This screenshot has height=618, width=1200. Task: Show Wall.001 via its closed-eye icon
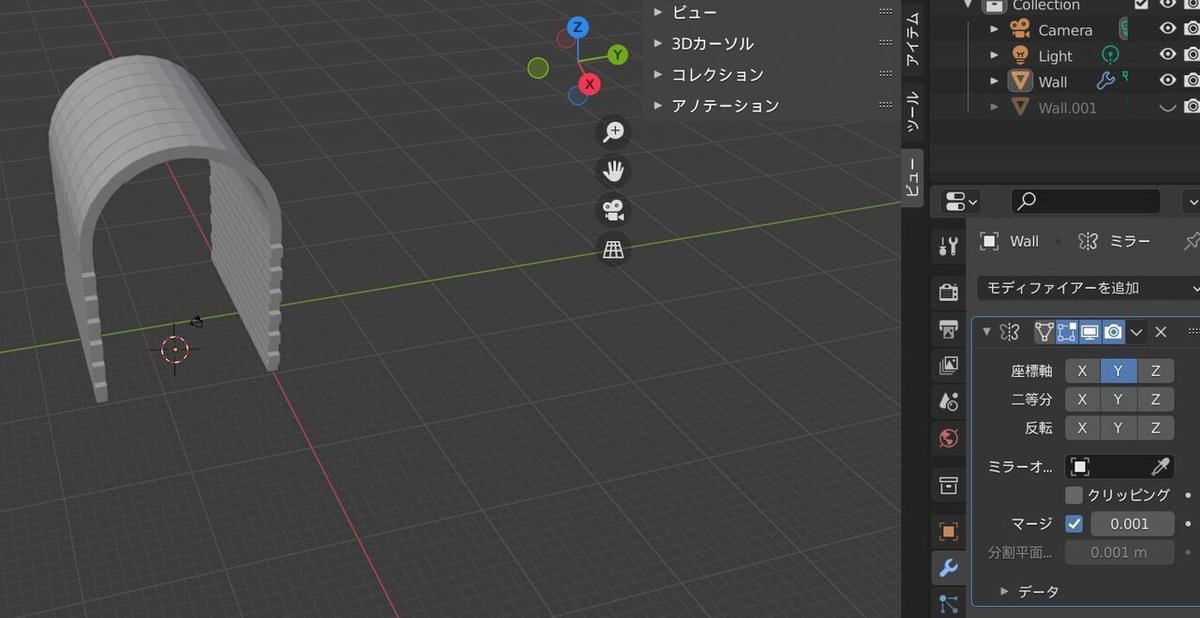point(1167,106)
